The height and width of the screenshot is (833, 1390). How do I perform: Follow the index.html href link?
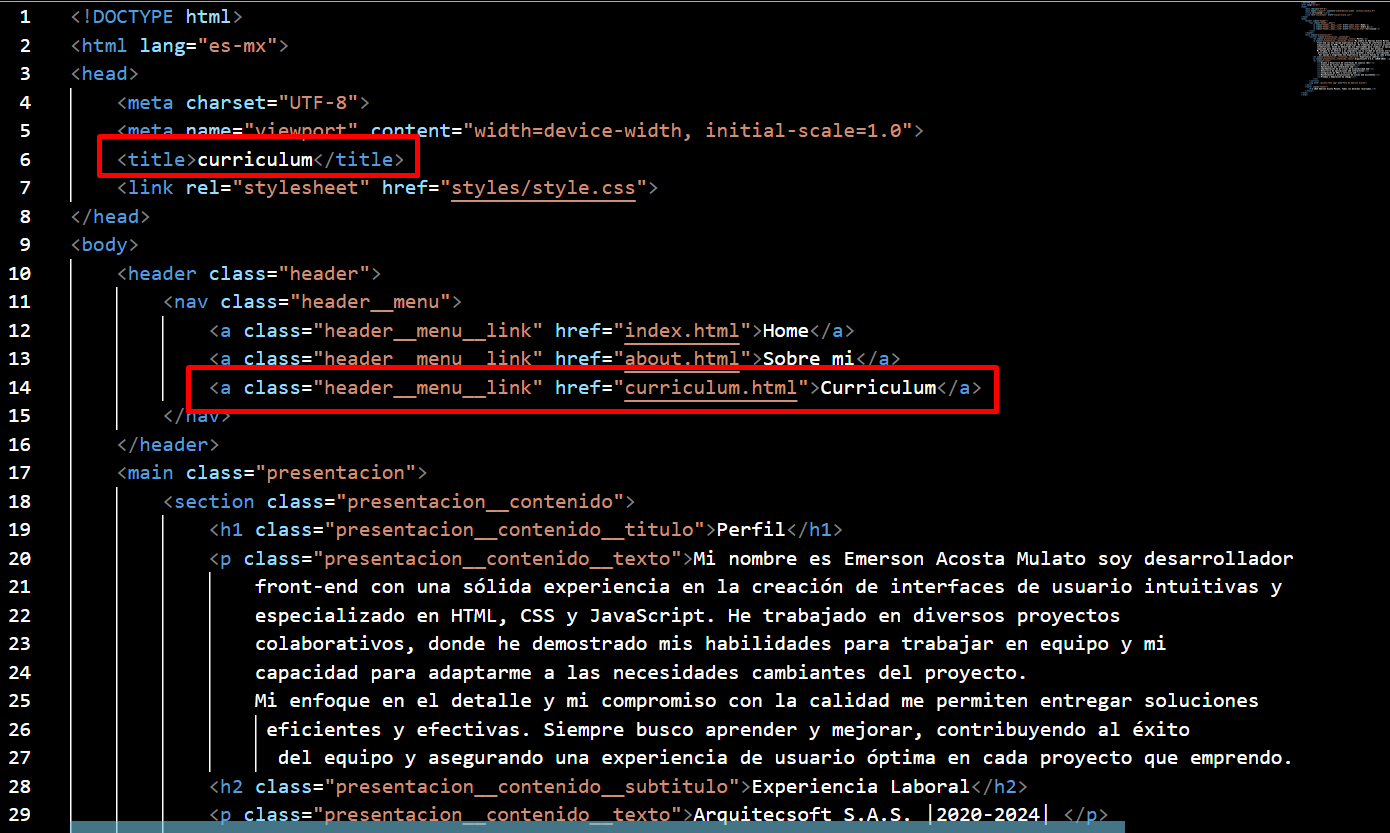point(682,330)
